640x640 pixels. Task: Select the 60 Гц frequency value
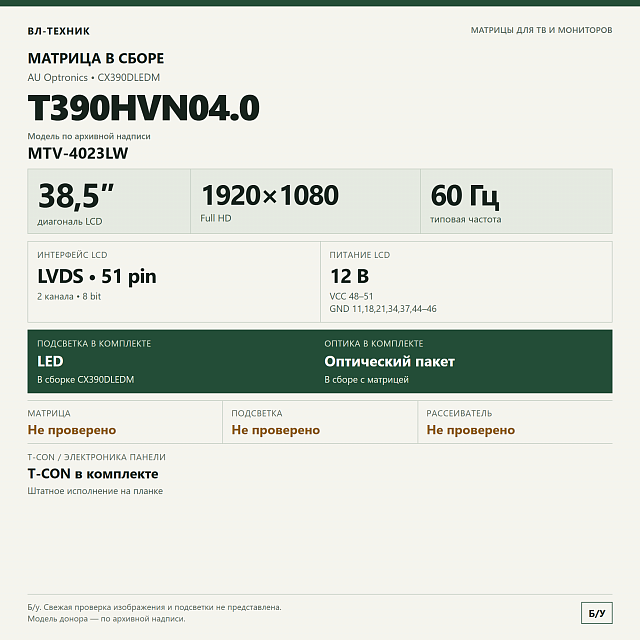point(464,196)
